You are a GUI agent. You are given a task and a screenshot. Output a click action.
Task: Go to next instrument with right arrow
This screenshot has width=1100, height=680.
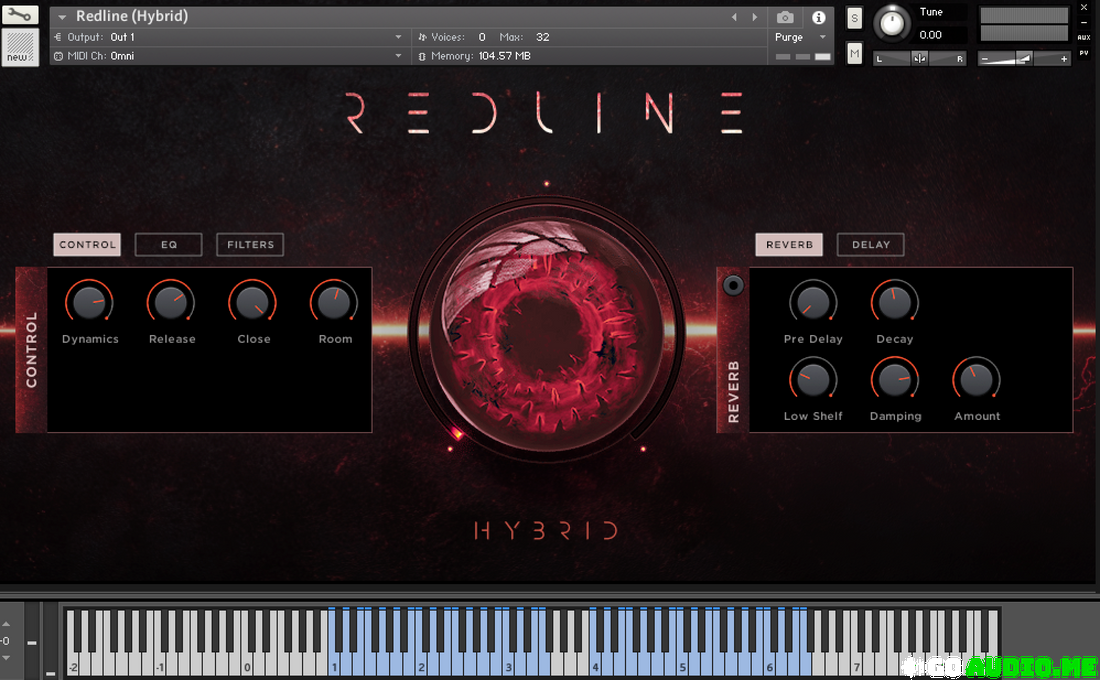pyautogui.click(x=755, y=17)
